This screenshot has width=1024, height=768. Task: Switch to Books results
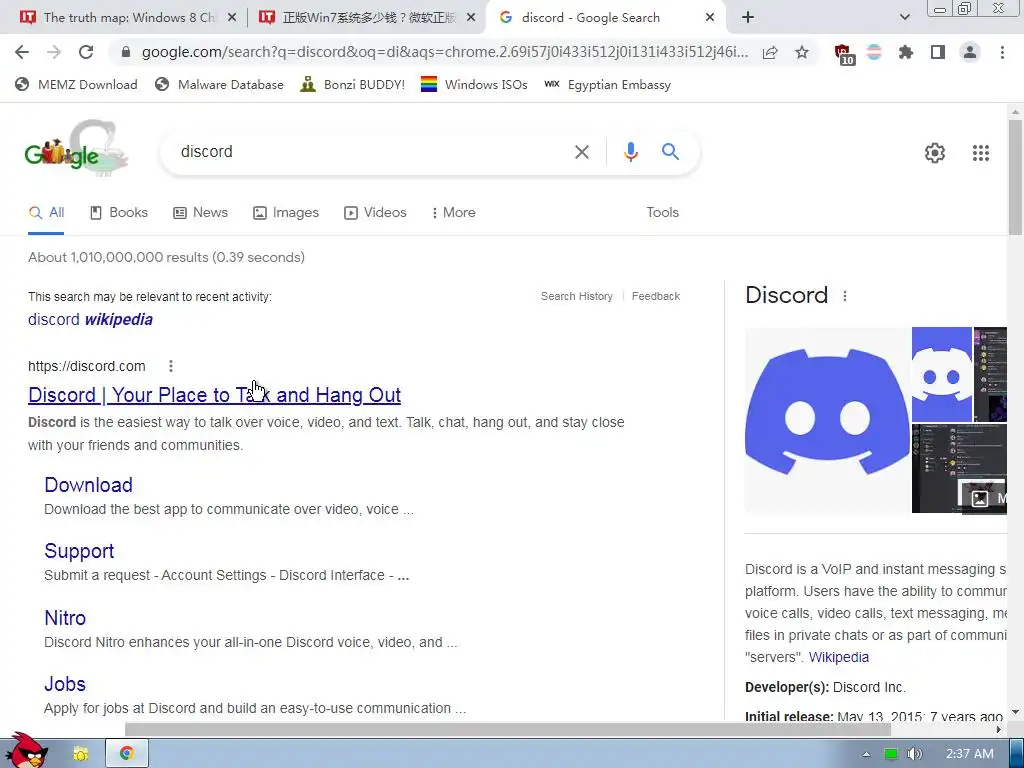pyautogui.click(x=119, y=213)
